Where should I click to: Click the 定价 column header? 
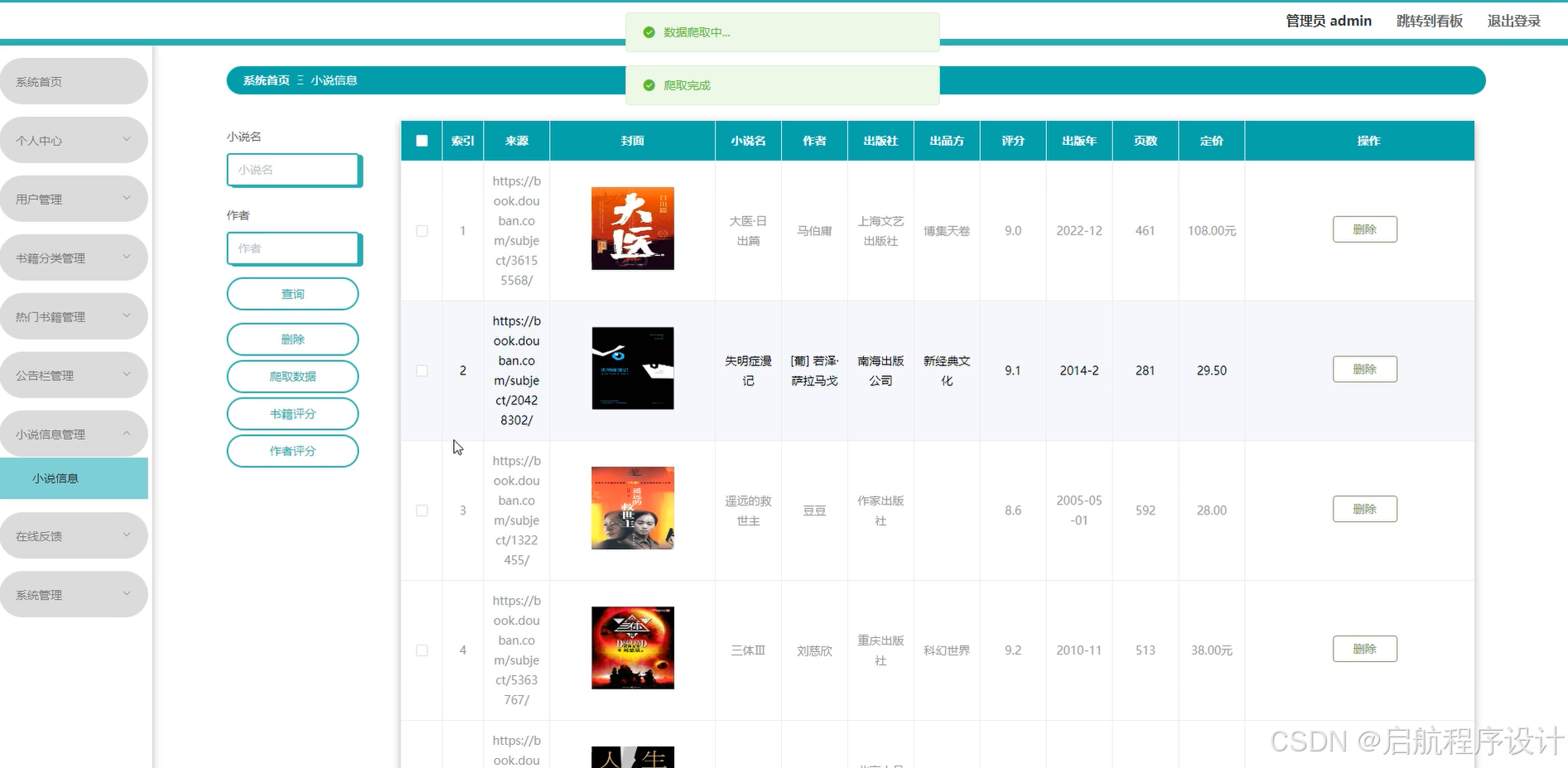click(x=1212, y=141)
